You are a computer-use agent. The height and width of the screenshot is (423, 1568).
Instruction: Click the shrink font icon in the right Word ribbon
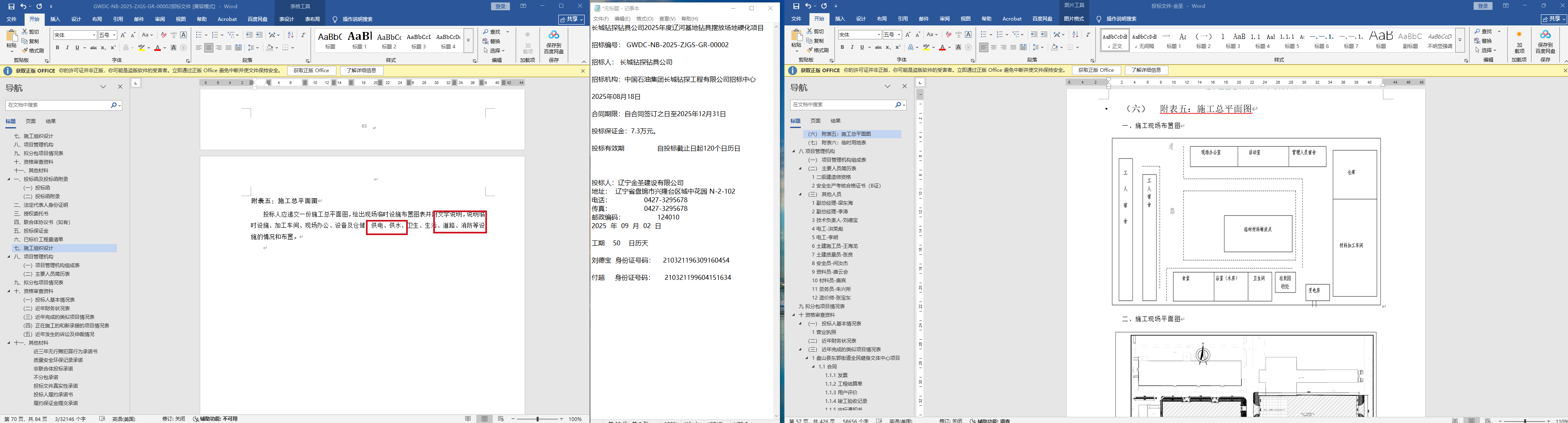coord(918,35)
